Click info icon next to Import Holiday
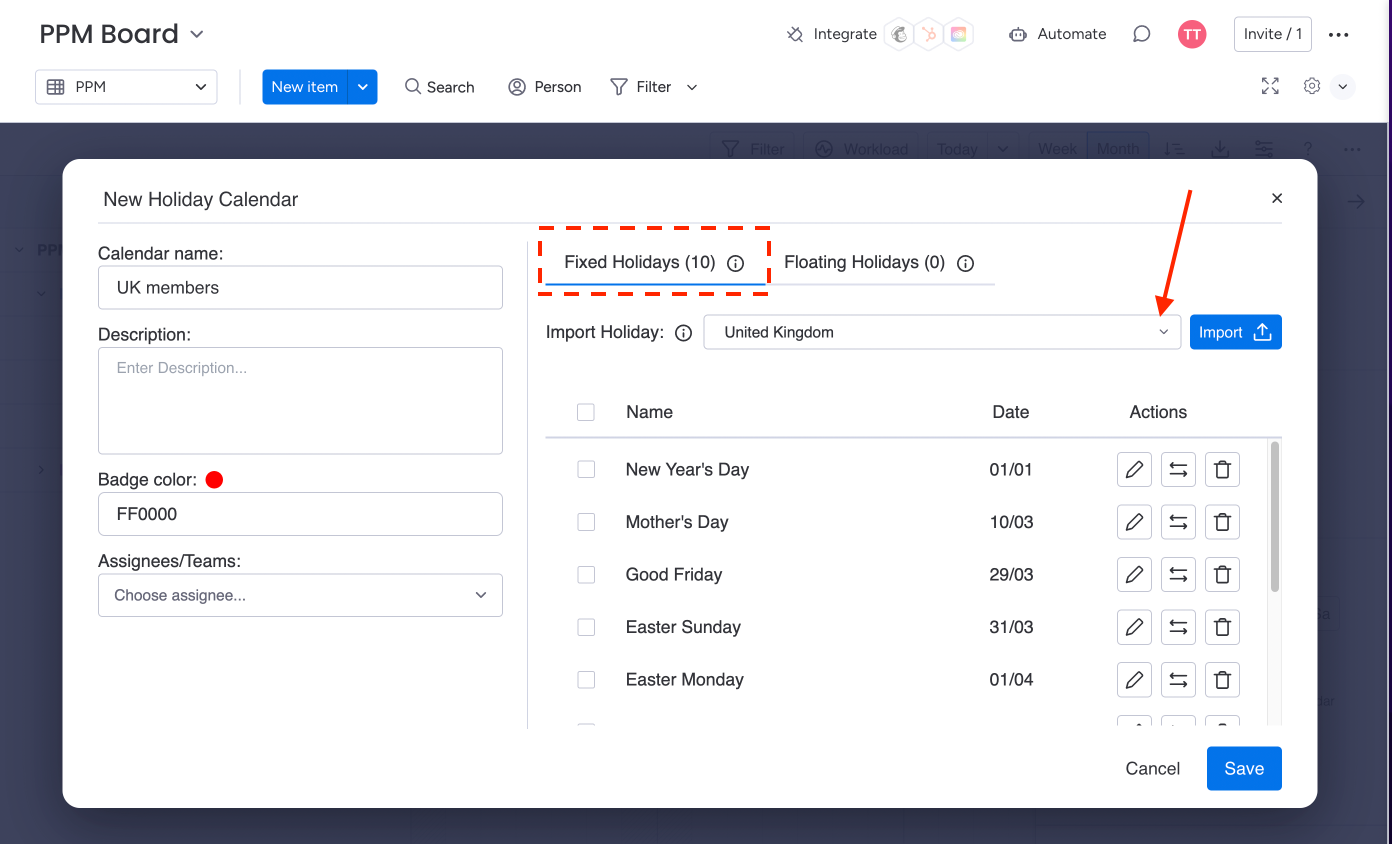Screen dimensions: 1392x844 pyautogui.click(x=684, y=333)
